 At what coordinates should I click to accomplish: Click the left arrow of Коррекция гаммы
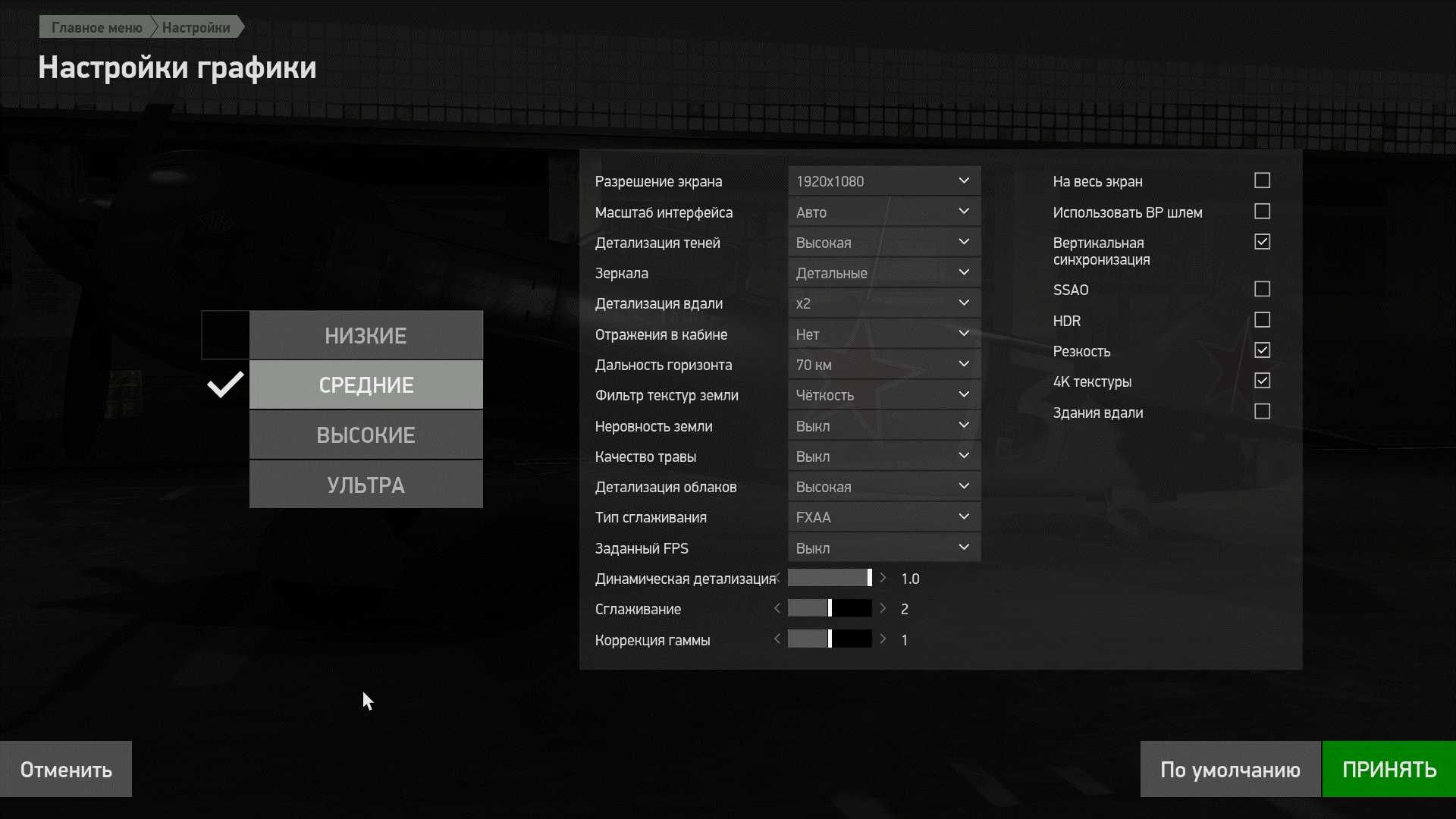pos(777,639)
